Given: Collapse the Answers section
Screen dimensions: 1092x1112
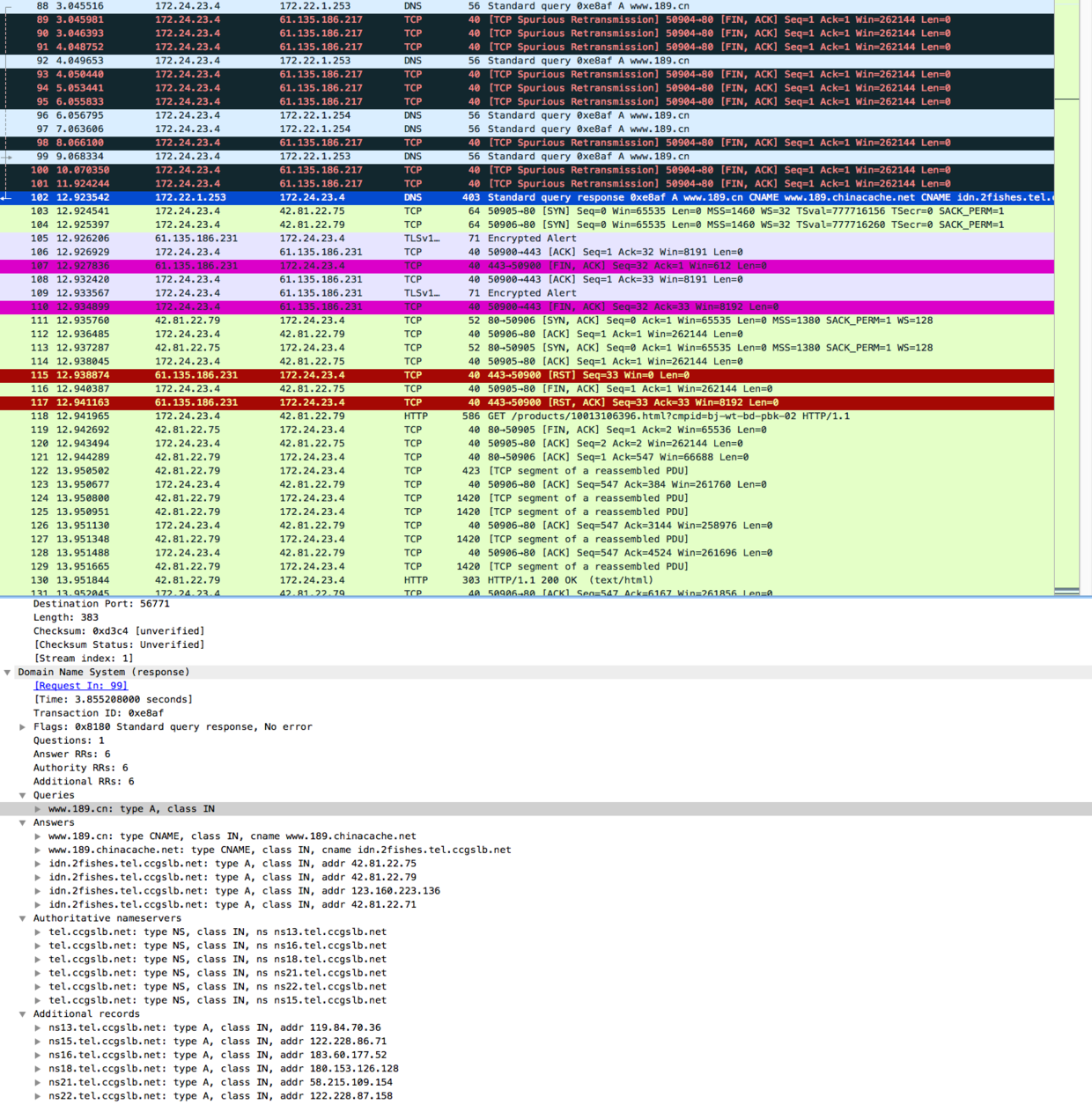Looking at the screenshot, I should tap(23, 822).
